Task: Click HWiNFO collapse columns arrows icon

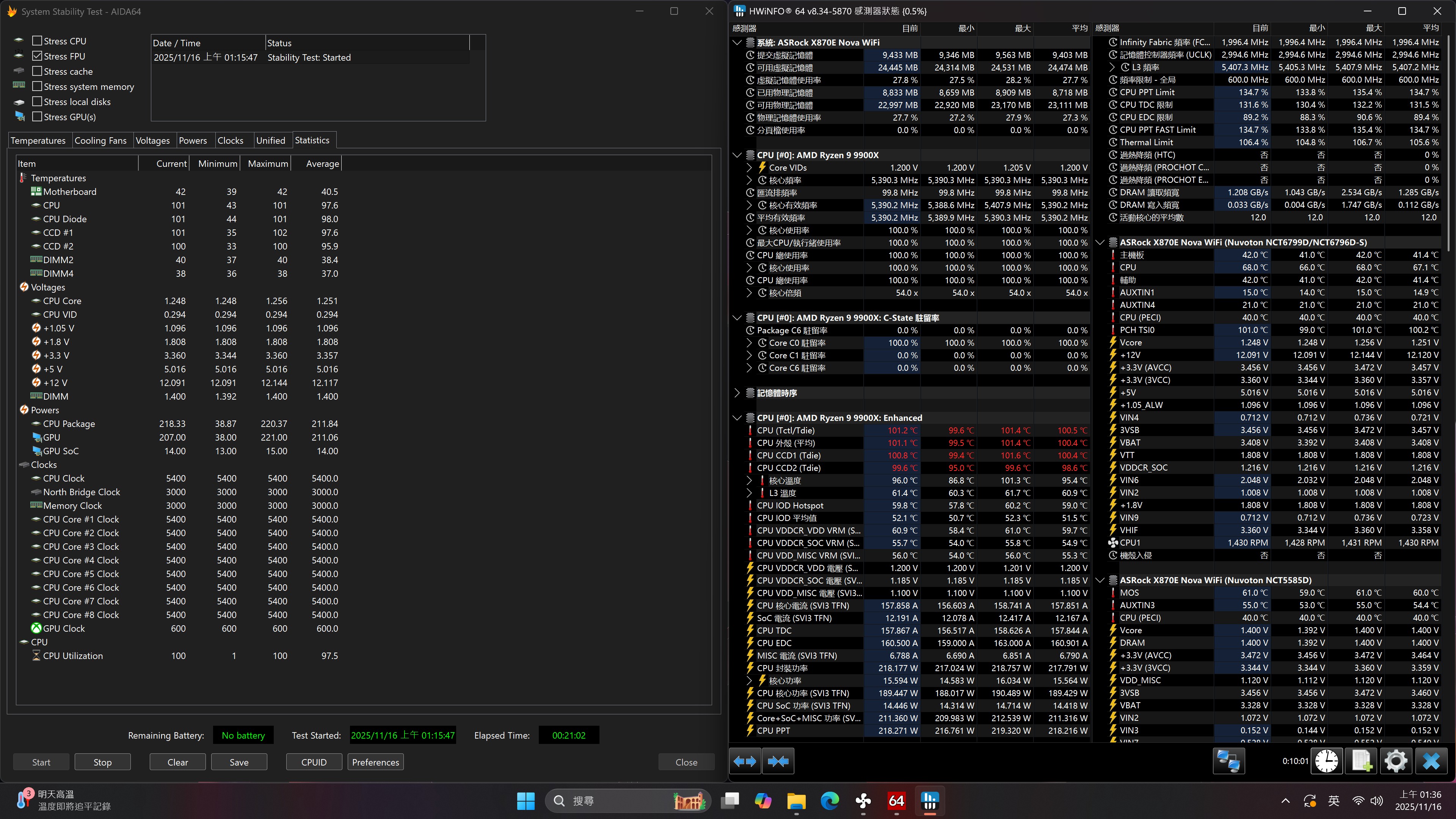Action: pos(778,761)
